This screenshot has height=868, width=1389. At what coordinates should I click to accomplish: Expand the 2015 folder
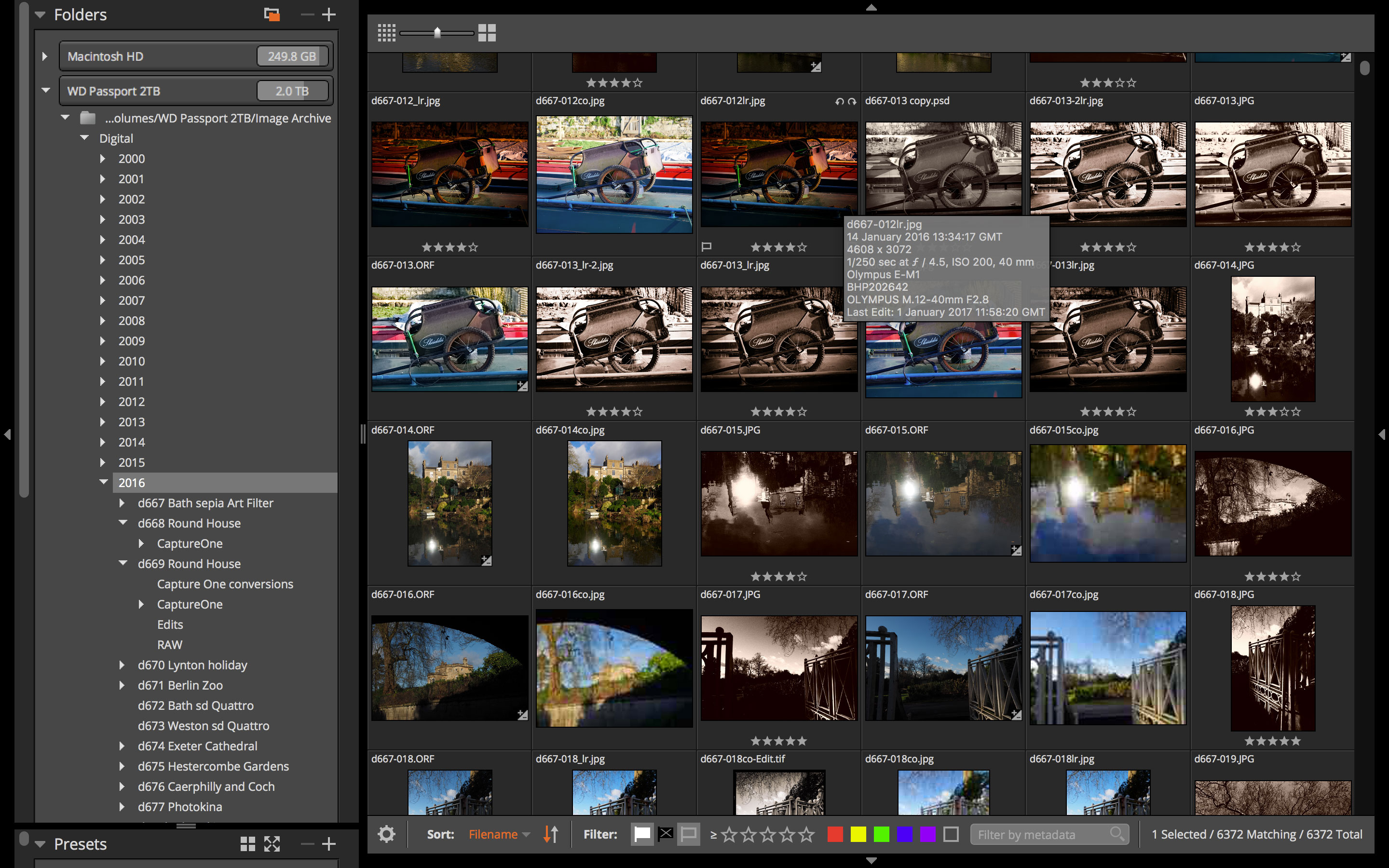pyautogui.click(x=103, y=462)
